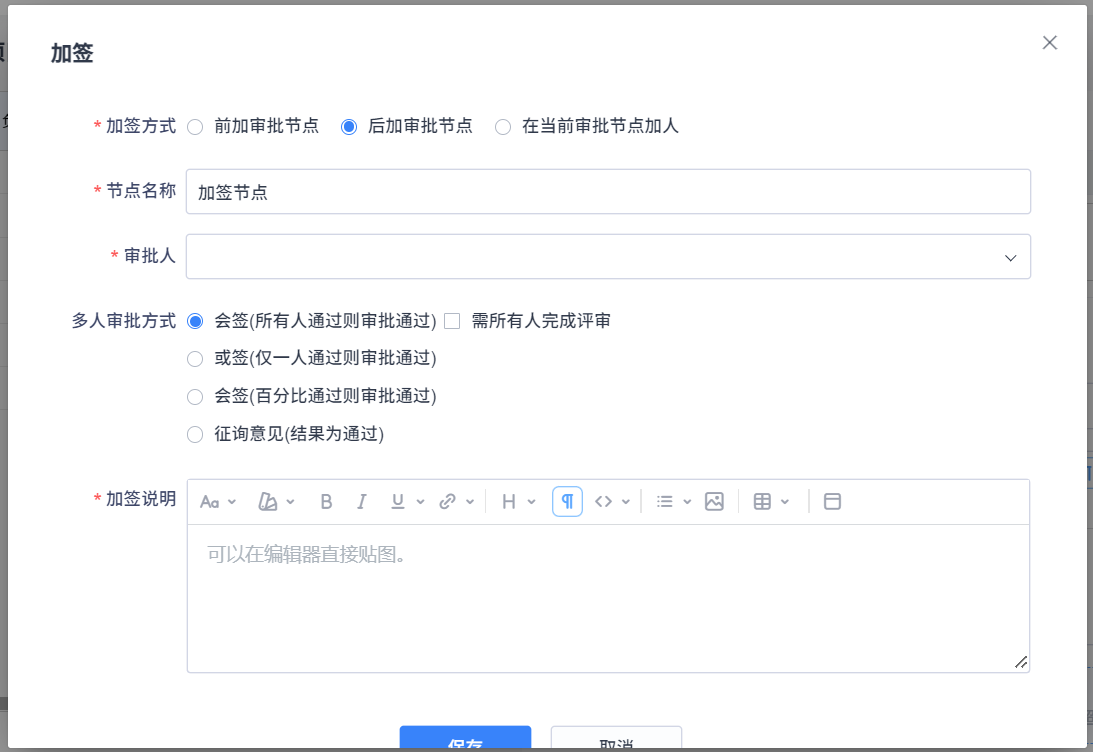Choose 在当前审批节点加人 option
The height and width of the screenshot is (752, 1093).
coord(503,127)
